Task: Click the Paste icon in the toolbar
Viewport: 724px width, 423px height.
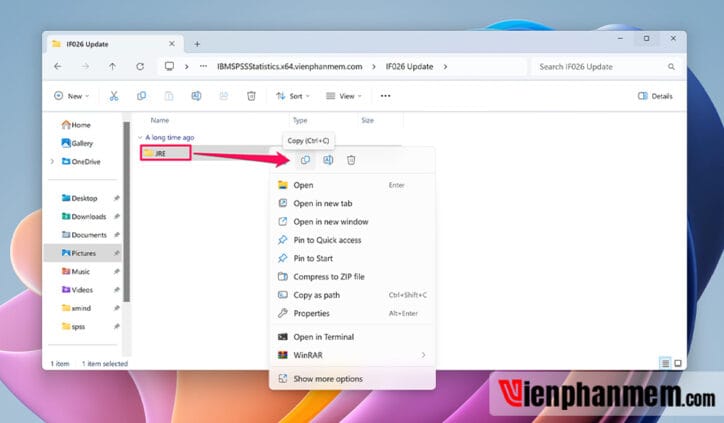Action: (x=169, y=96)
